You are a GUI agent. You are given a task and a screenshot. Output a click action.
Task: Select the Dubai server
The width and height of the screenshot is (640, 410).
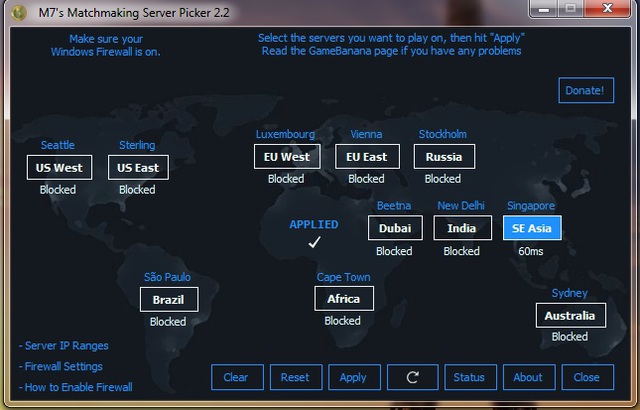pyautogui.click(x=395, y=228)
